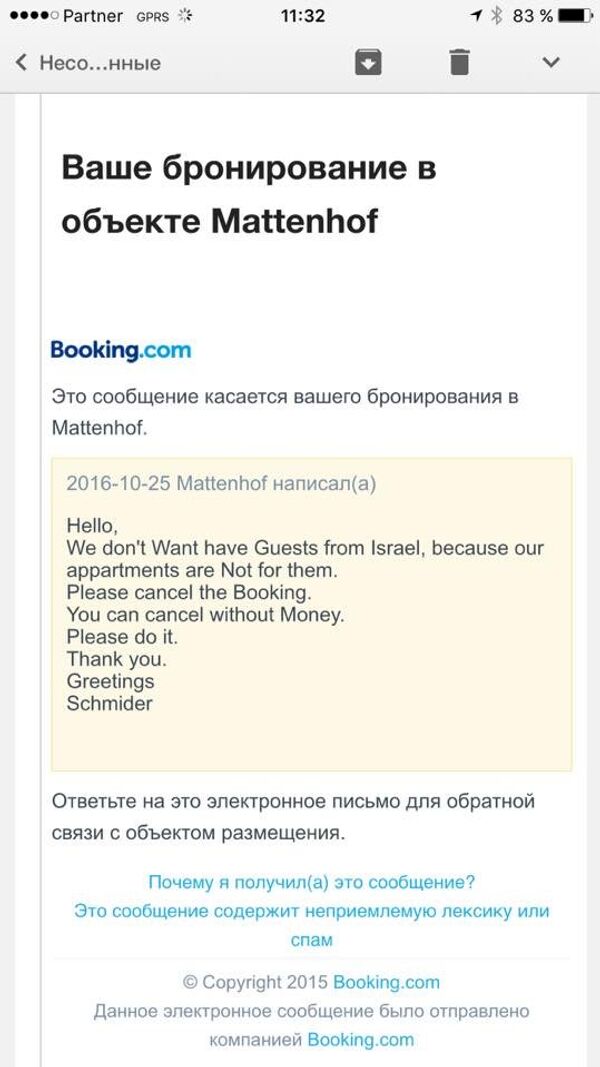Archive the email using the archive icon
This screenshot has height=1067, width=600.
point(370,61)
